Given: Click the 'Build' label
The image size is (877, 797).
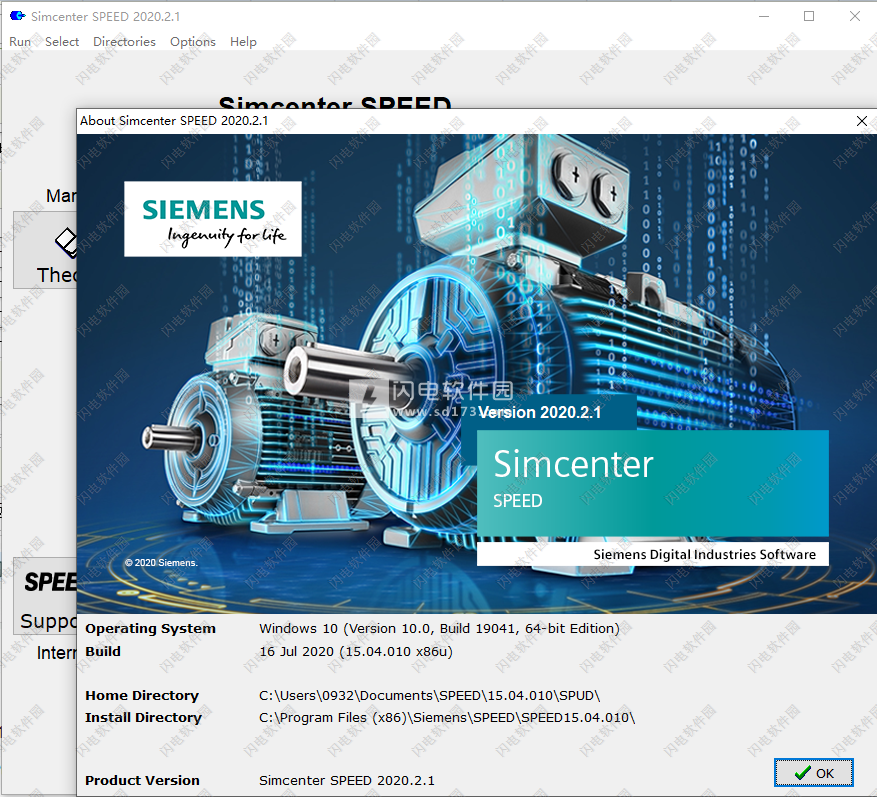Looking at the screenshot, I should (x=103, y=652).
